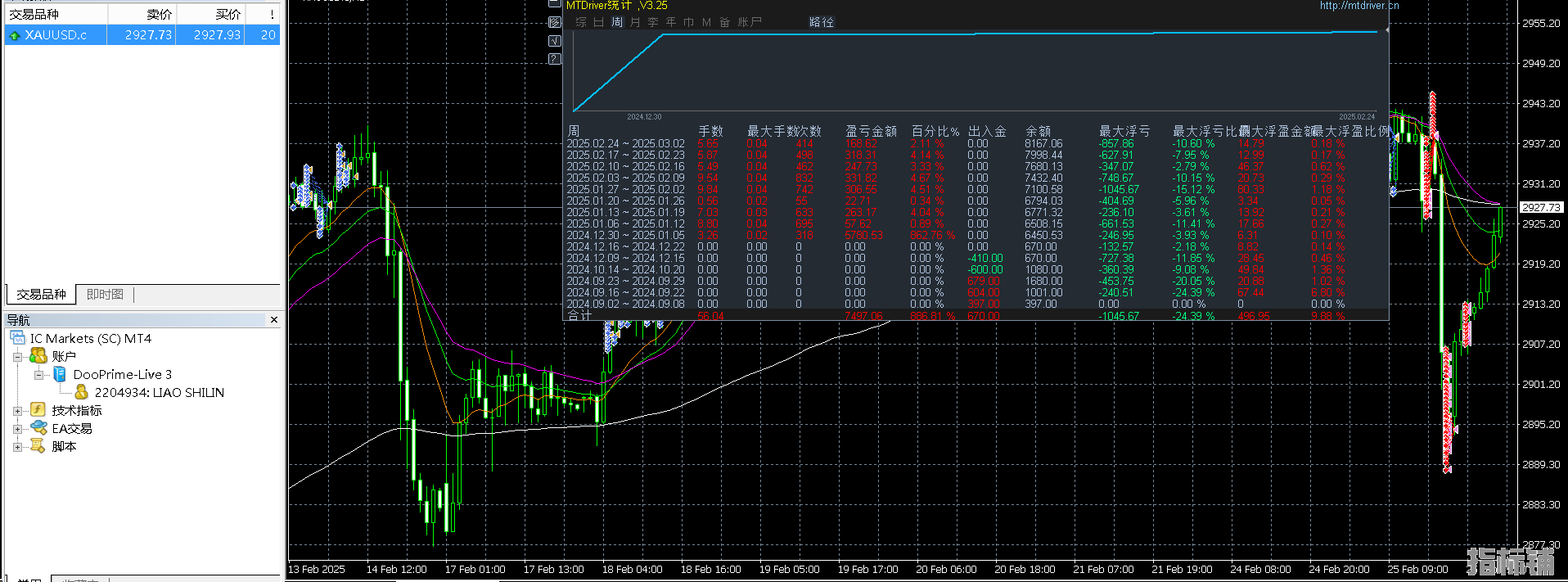Select the M tab in MTDriver
Image resolution: width=1568 pixels, height=582 pixels.
pos(707,22)
